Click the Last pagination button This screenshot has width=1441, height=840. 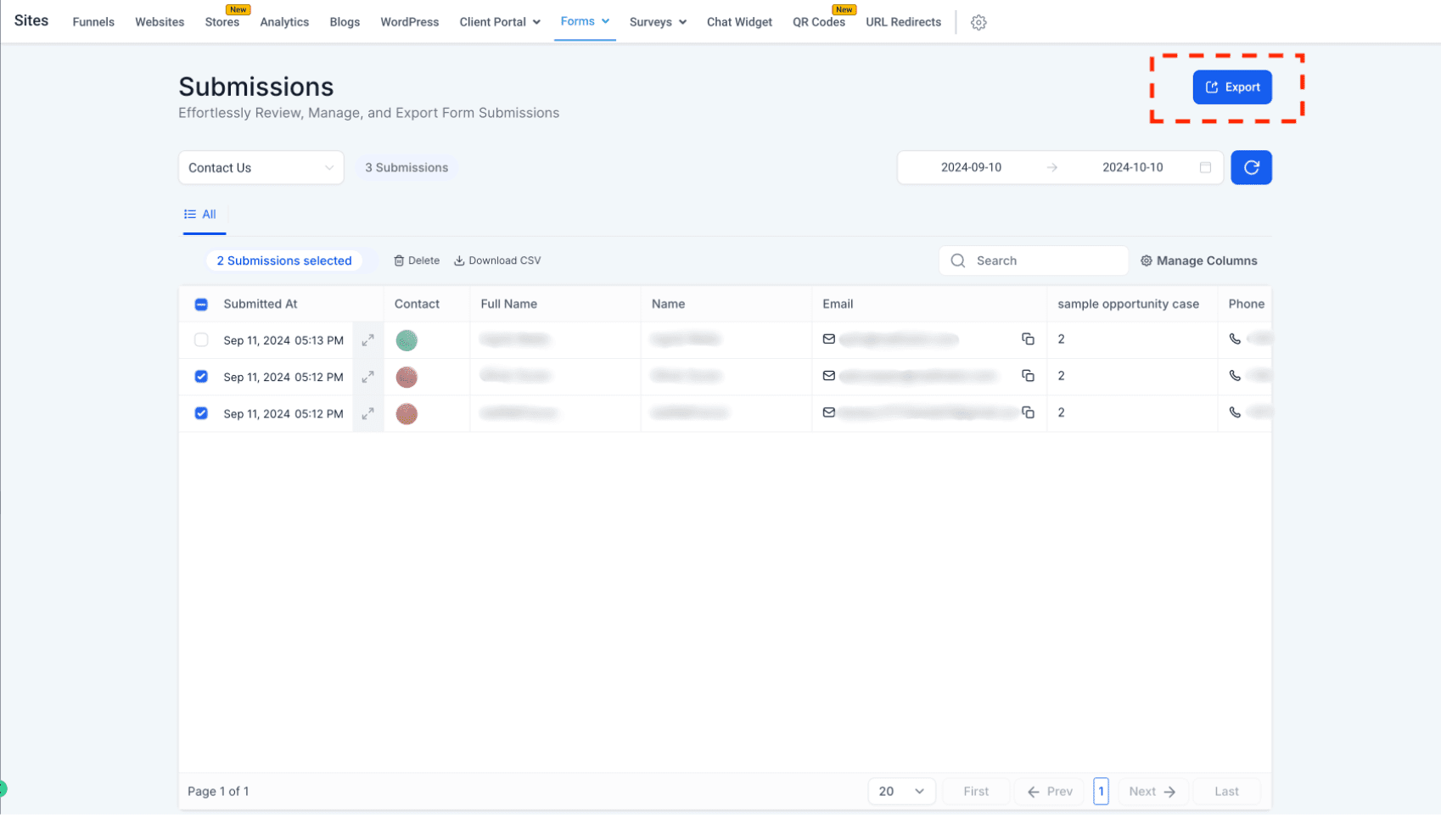(x=1226, y=791)
